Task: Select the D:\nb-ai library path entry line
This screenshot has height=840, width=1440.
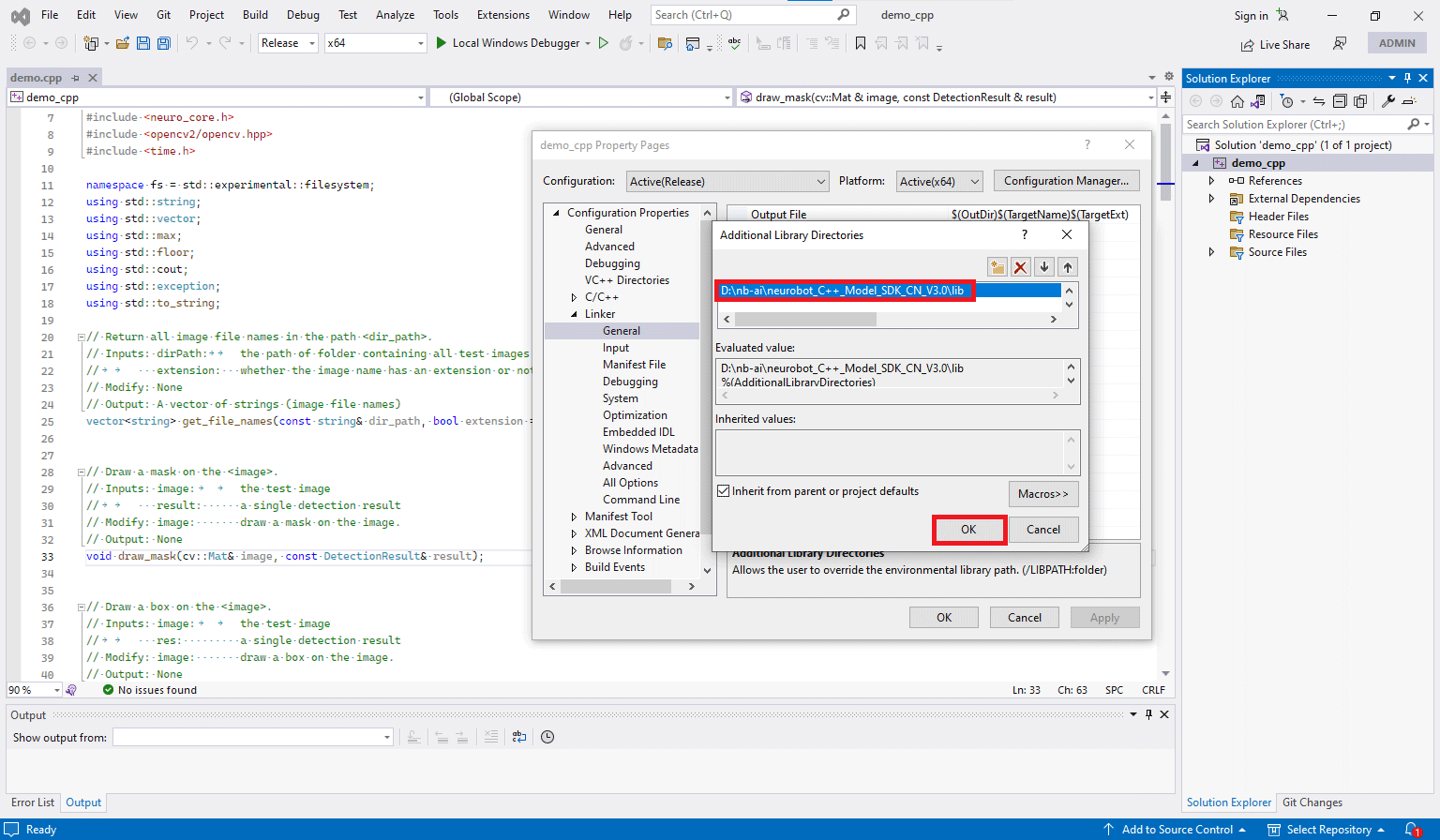Action: pos(888,291)
